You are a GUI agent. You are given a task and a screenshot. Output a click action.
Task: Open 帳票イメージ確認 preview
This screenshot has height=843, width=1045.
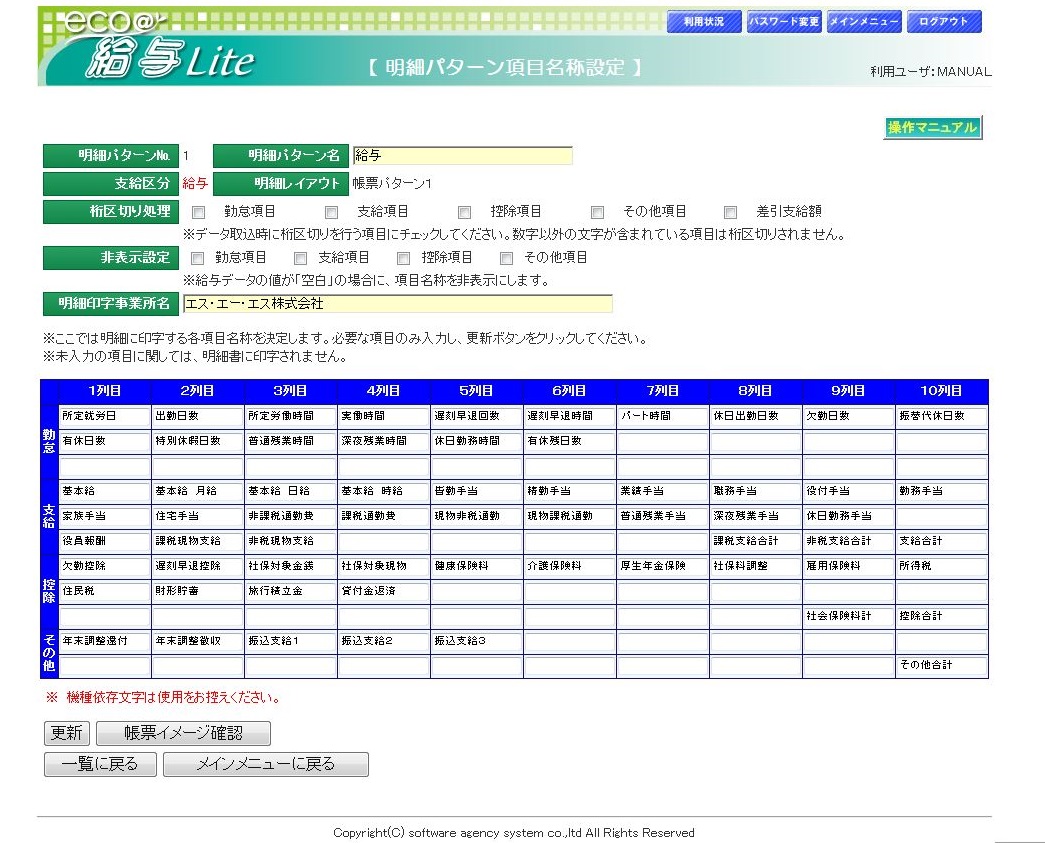pos(183,733)
